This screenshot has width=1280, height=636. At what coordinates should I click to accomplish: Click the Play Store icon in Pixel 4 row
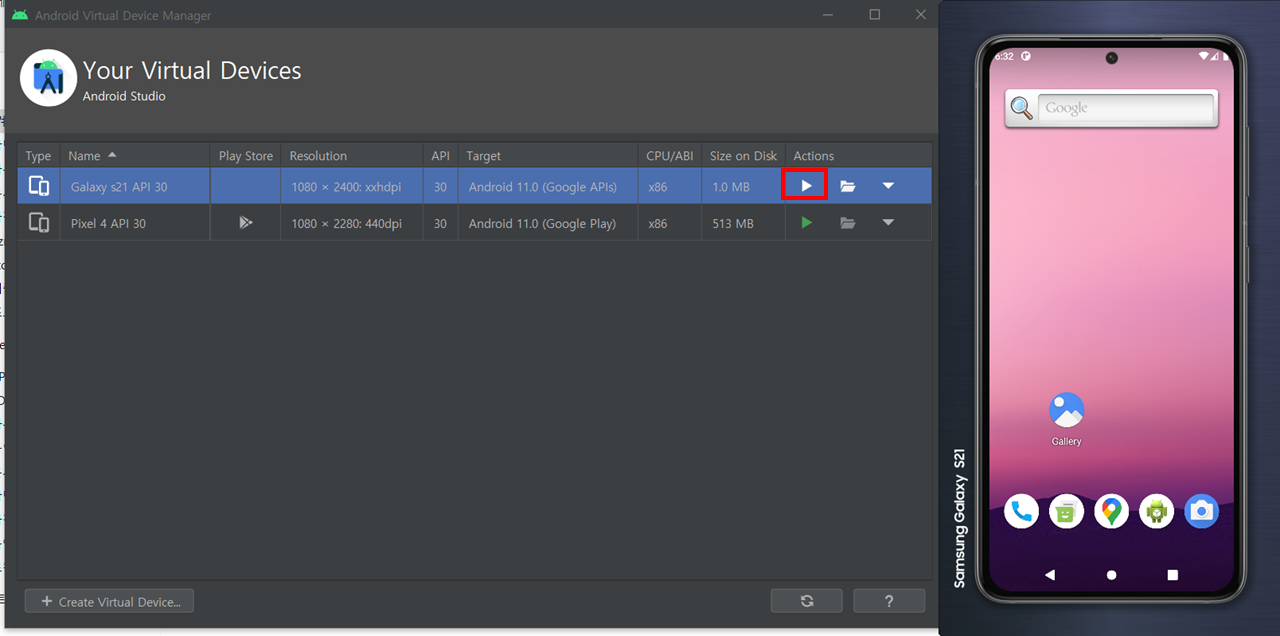[x=246, y=223]
